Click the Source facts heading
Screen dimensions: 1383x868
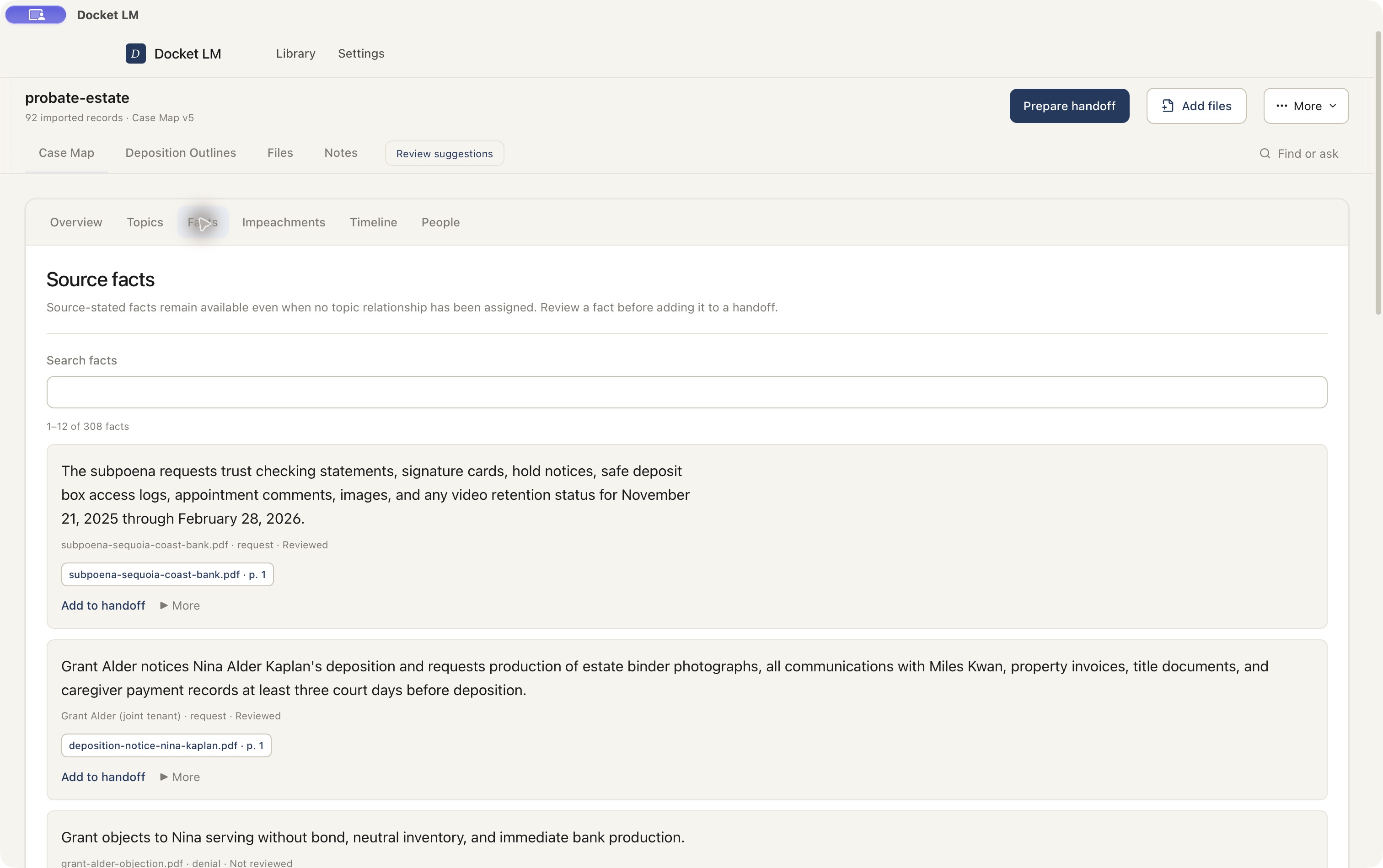point(101,279)
